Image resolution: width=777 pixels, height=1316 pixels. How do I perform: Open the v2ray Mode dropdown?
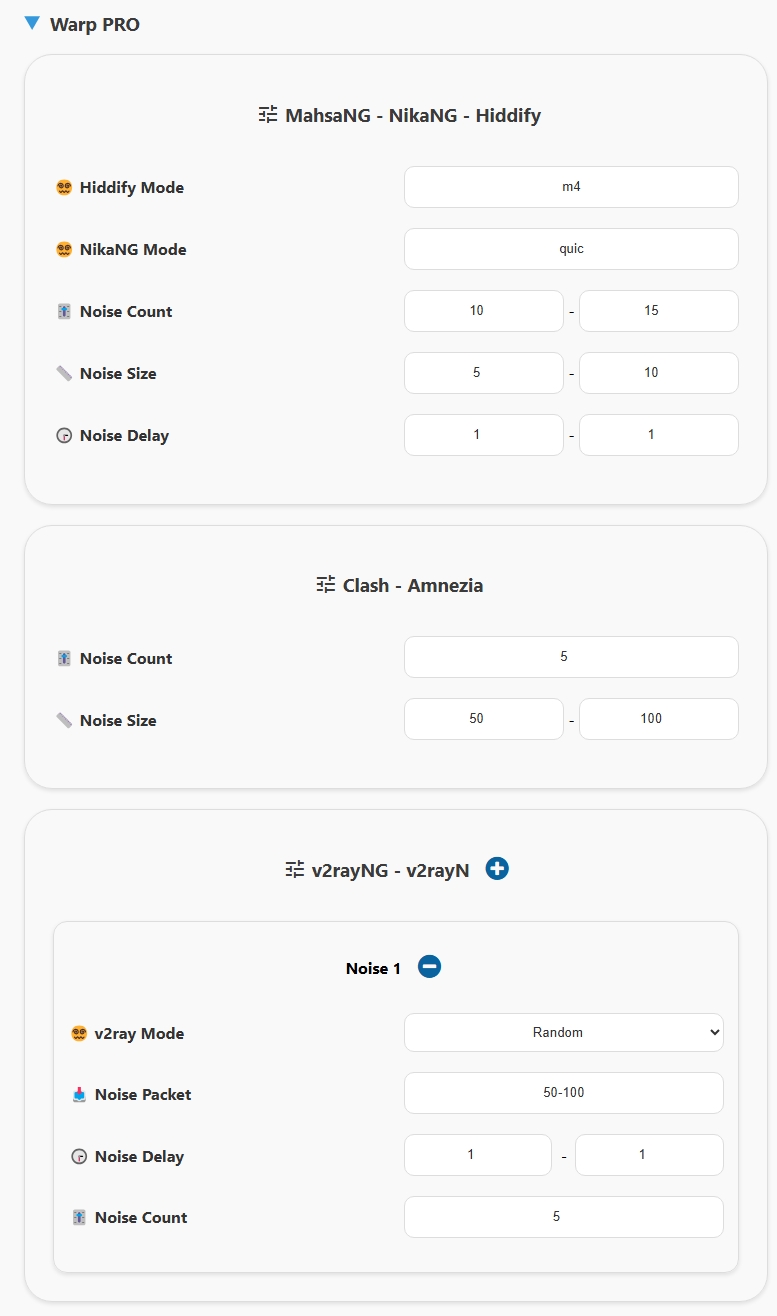[x=563, y=1031]
